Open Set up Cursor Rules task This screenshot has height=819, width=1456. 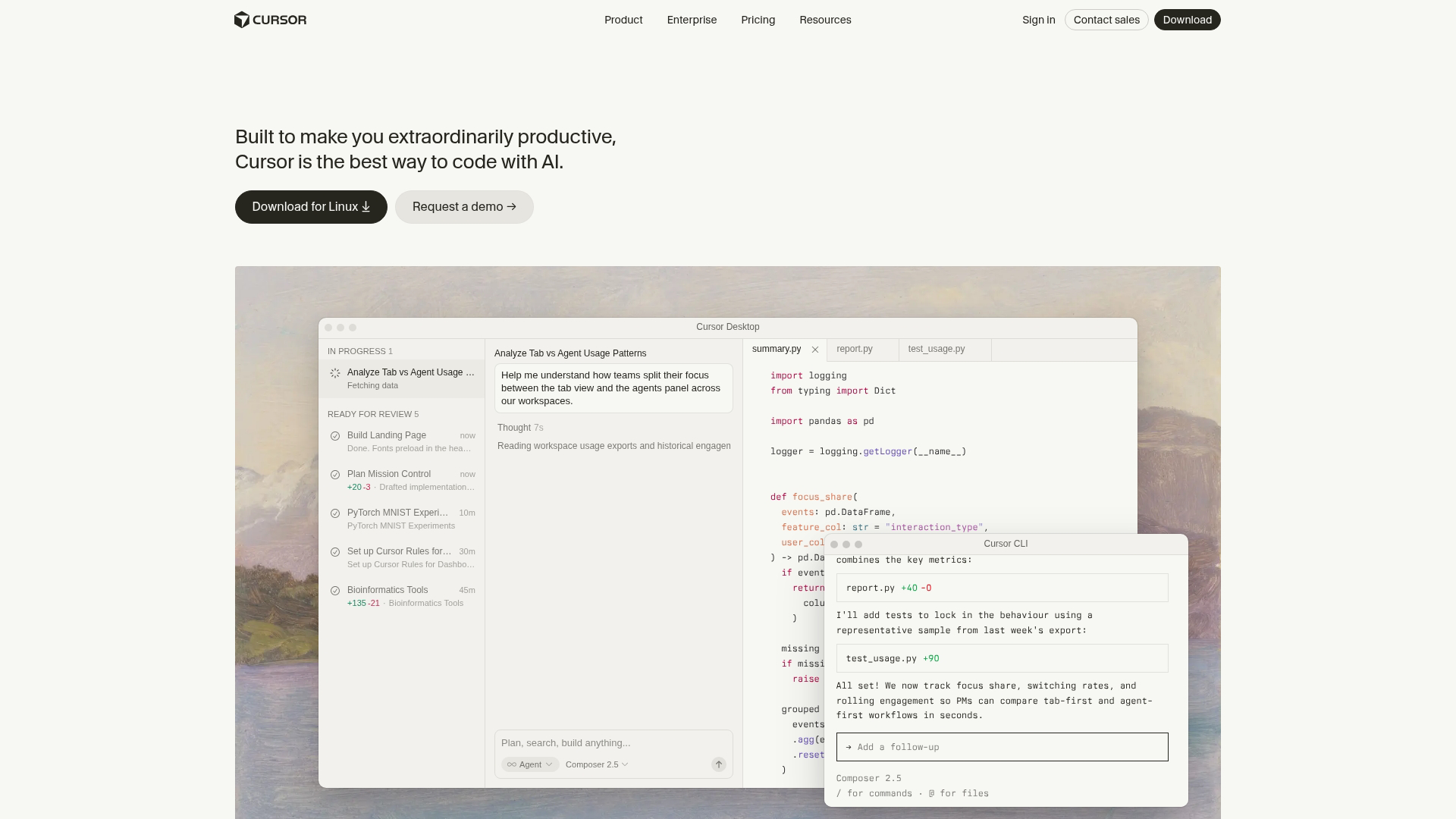[402, 557]
